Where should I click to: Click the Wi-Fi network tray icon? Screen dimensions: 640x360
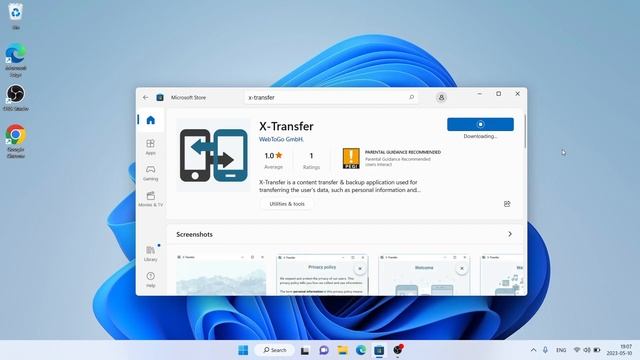[x=577, y=350]
